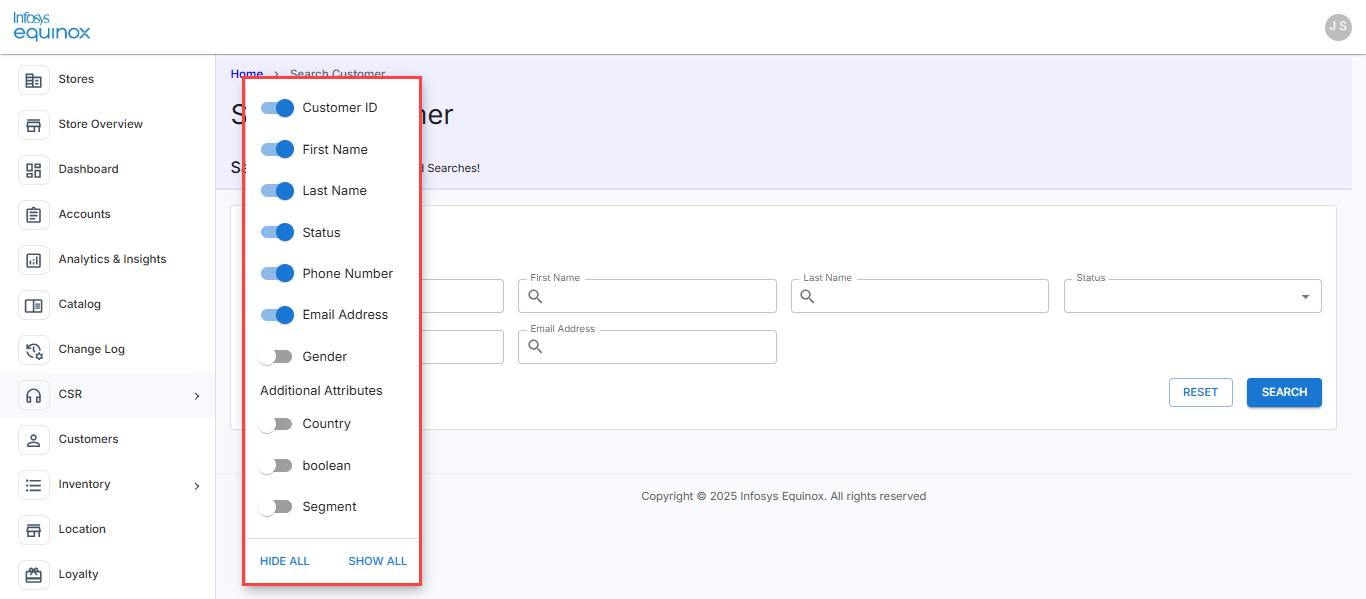Click the Last Name search field
1366x599 pixels.
click(920, 296)
